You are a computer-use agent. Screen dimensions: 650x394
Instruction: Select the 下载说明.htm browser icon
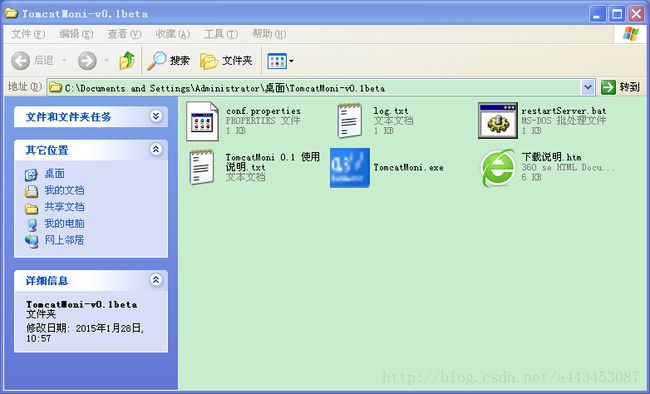click(498, 168)
